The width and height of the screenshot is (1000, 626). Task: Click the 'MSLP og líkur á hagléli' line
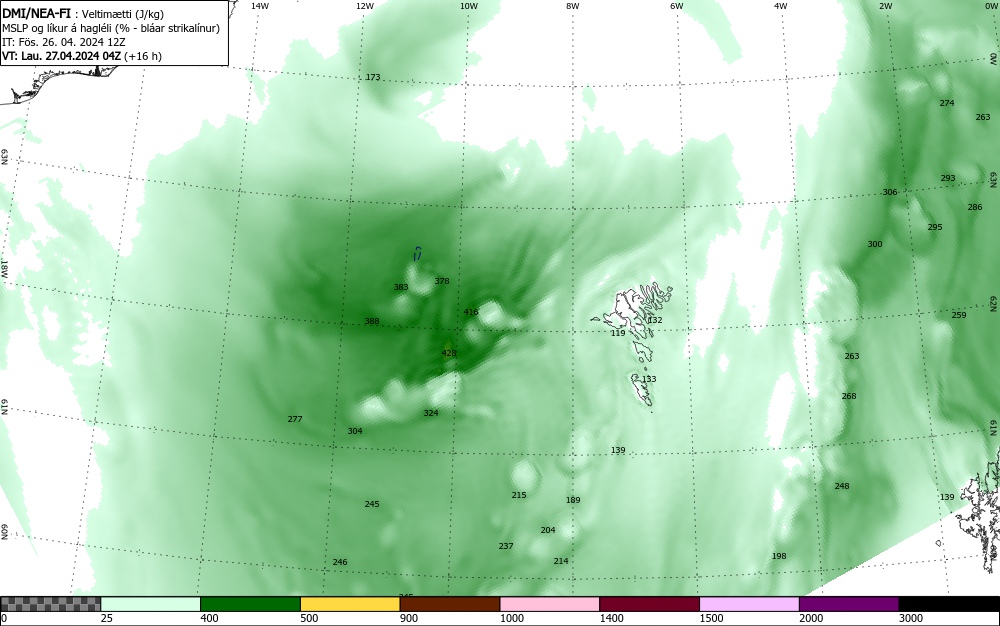(x=111, y=28)
